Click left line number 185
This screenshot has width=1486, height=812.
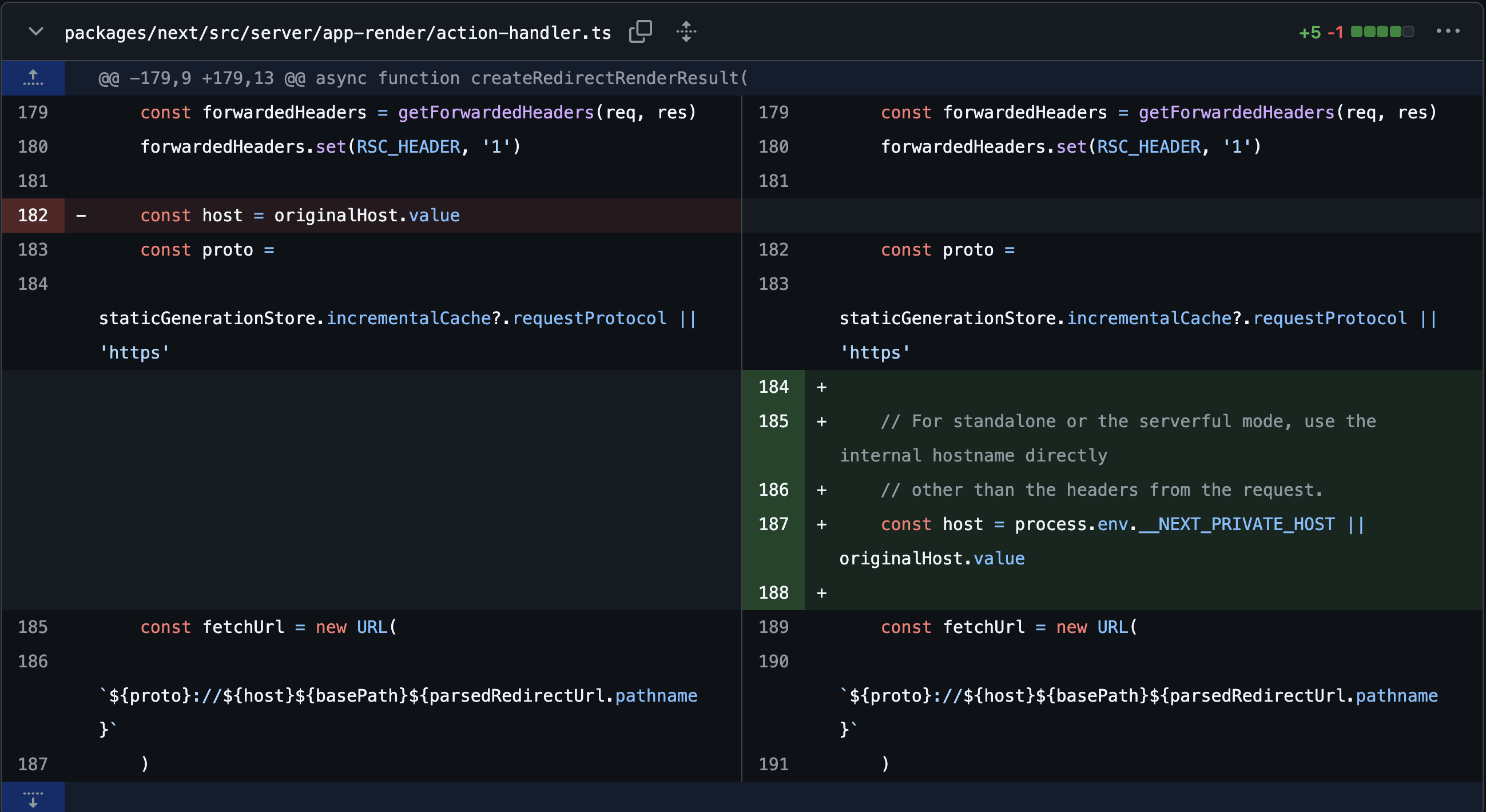point(33,627)
